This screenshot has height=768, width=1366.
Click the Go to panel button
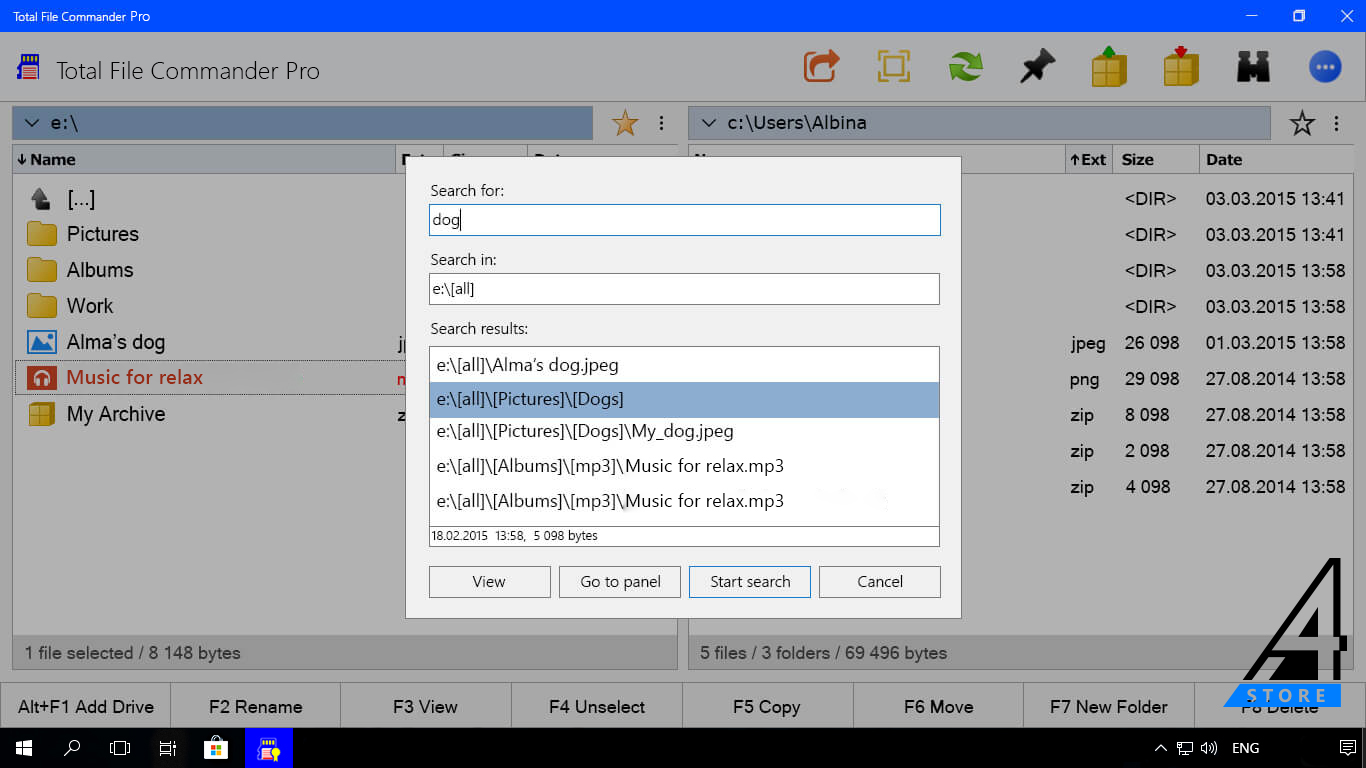coord(620,582)
